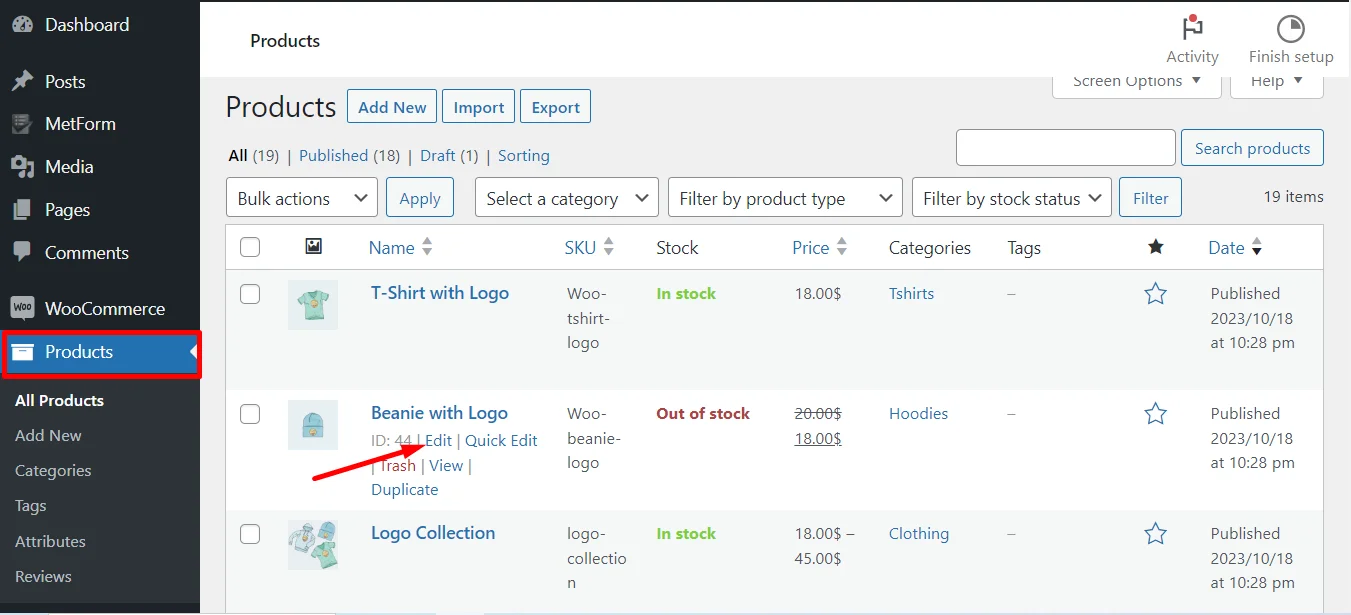Viewport: 1351px width, 615px height.
Task: Open the Categories submenu item
Action: [x=53, y=470]
